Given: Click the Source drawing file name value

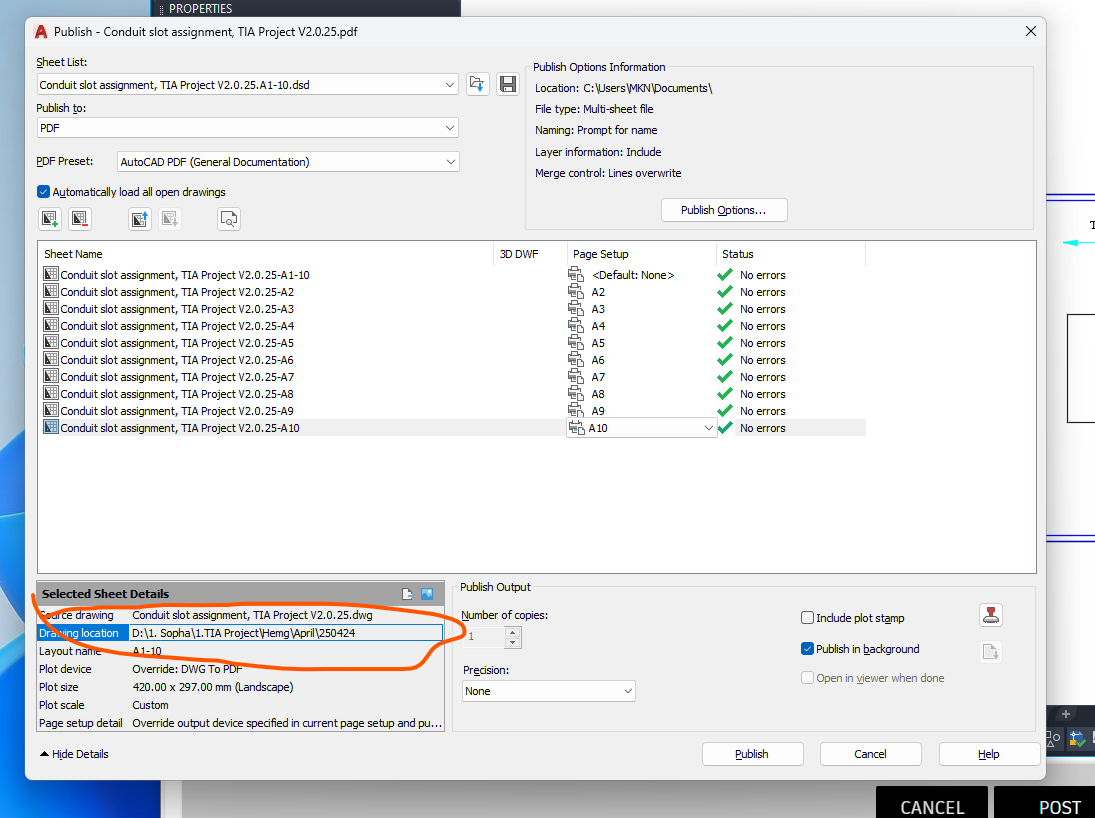Looking at the screenshot, I should click(252, 615).
